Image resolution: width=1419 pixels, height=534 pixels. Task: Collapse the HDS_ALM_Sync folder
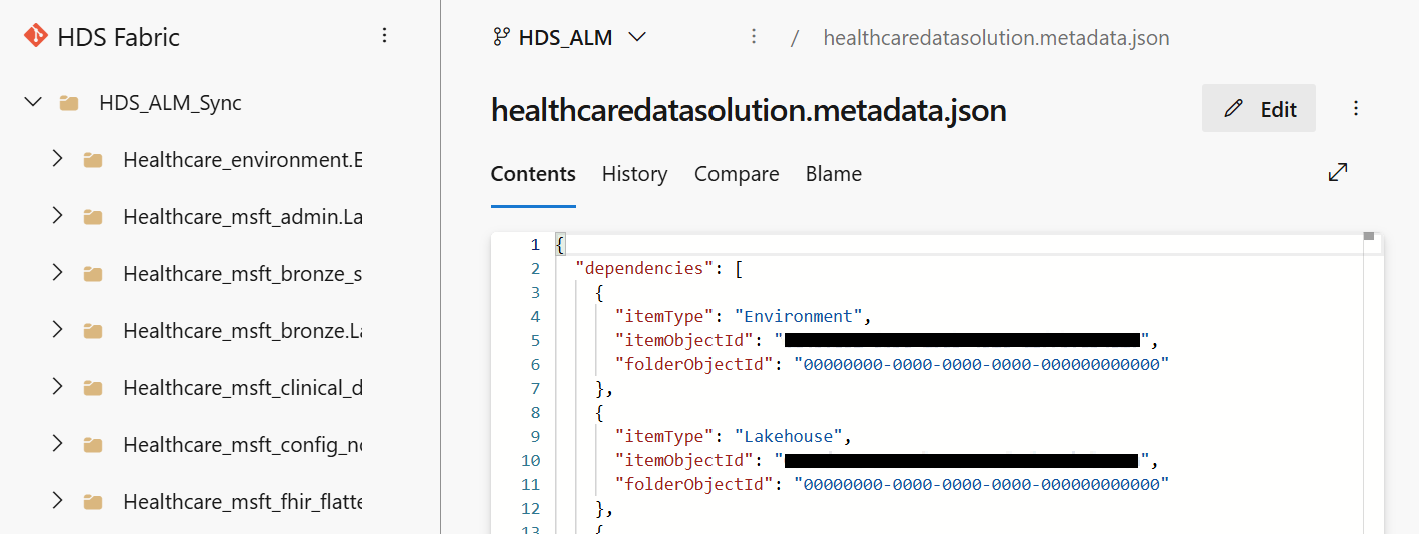(x=33, y=102)
